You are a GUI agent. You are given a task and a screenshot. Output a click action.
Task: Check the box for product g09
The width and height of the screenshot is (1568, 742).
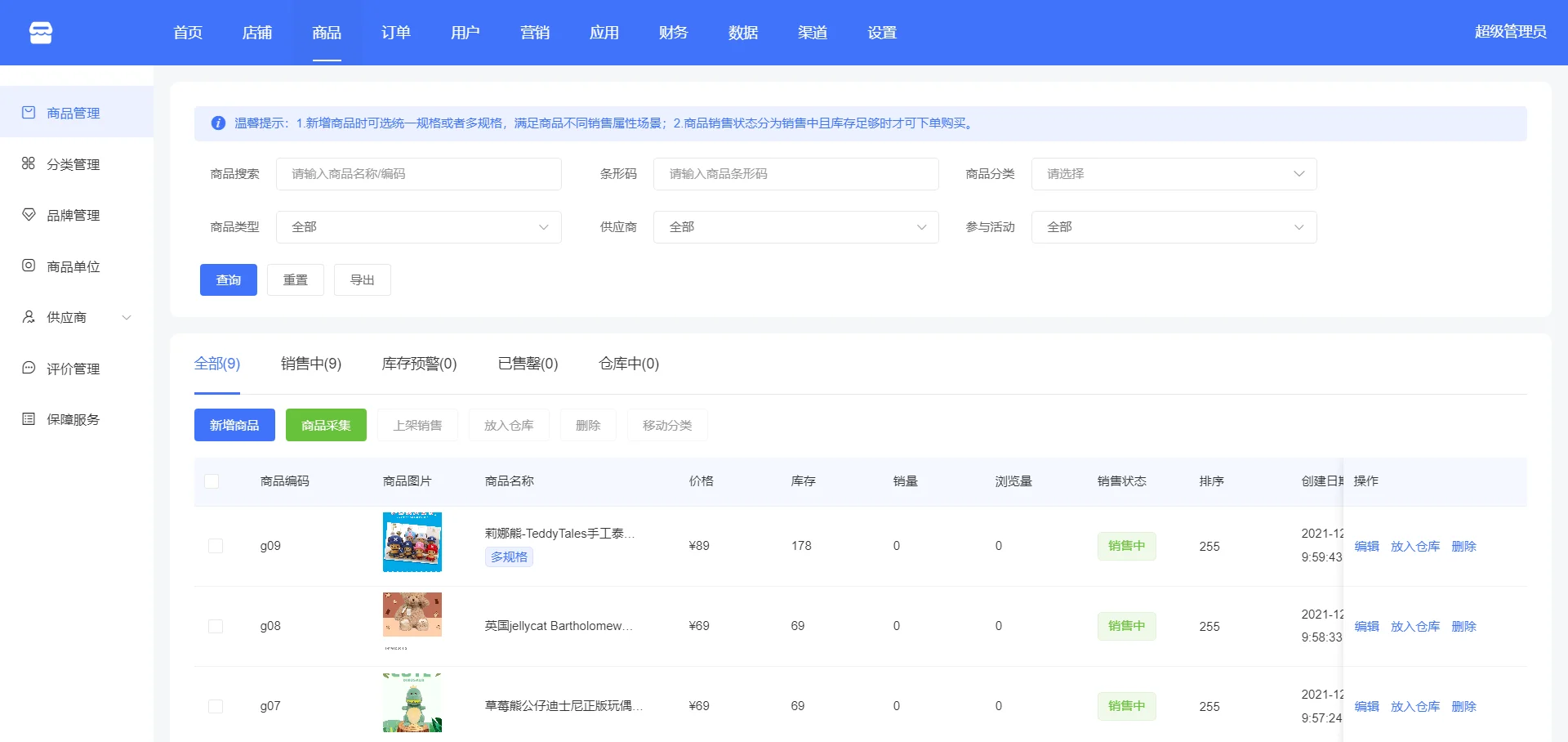[x=216, y=546]
